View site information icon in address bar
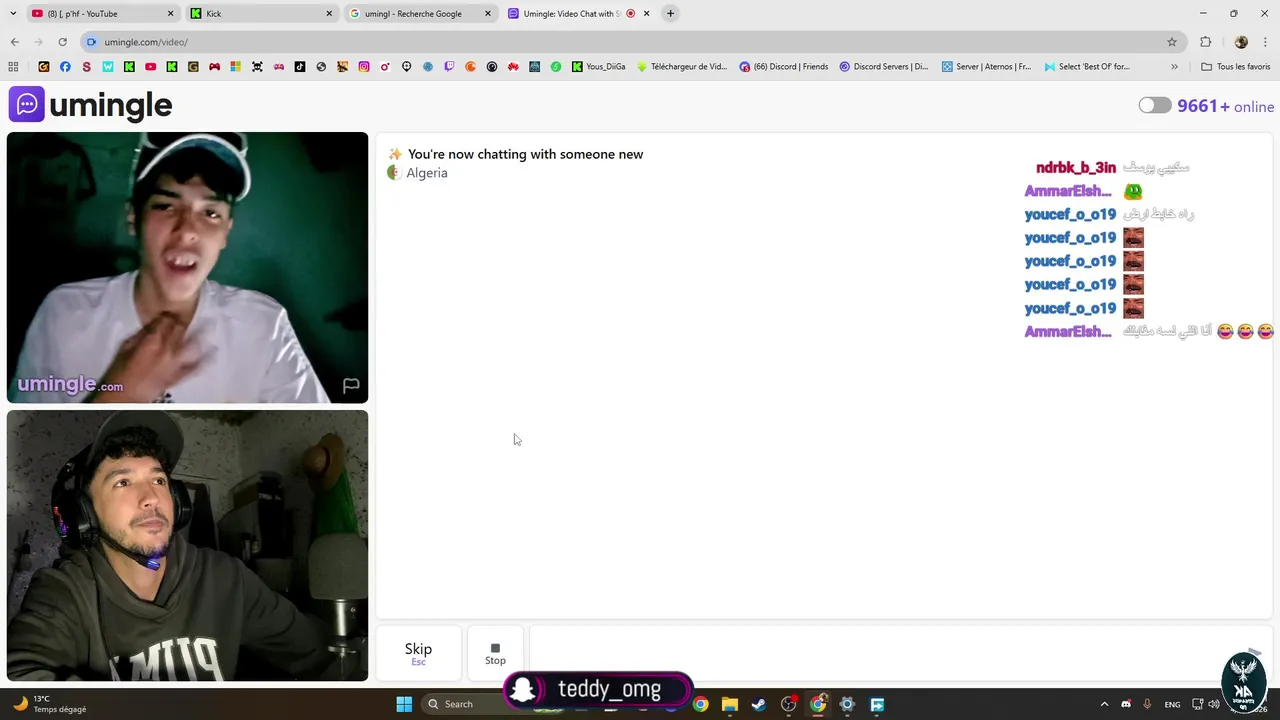Screen dimensions: 1280x720 [x=91, y=42]
